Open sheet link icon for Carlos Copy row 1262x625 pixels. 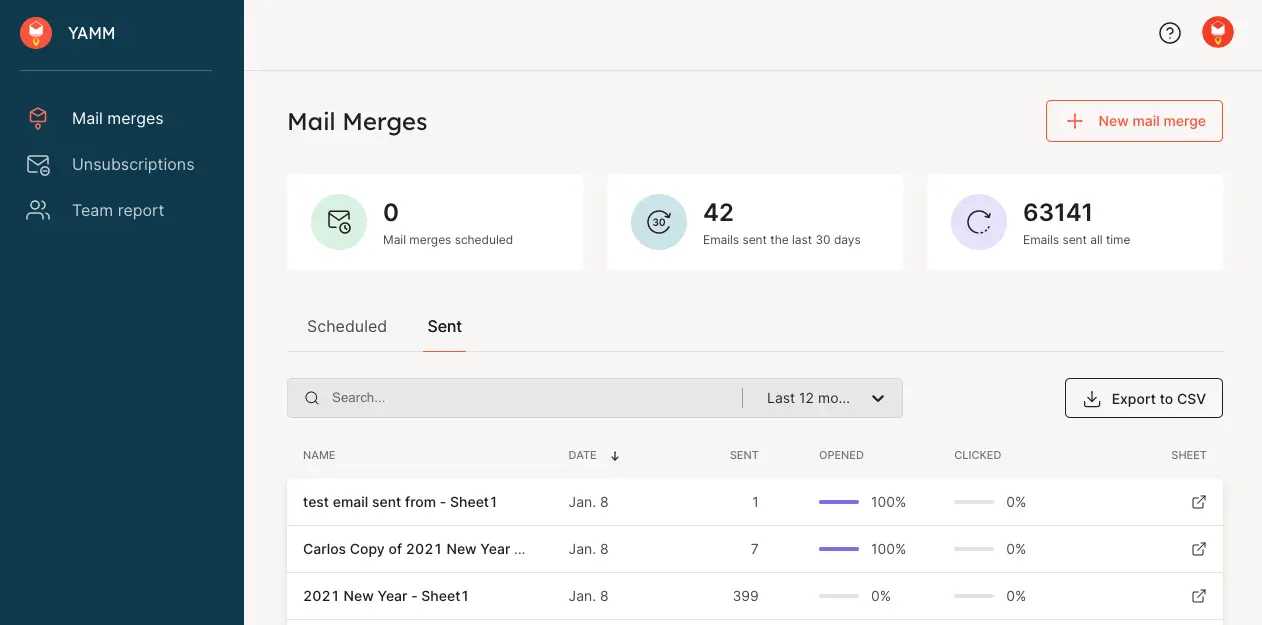[1199, 549]
